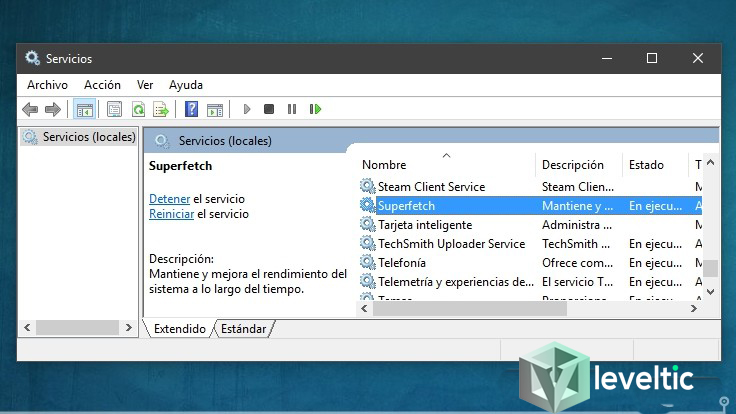Screen dimensions: 736x414
Task: Open the Ayuda menu
Action: tap(185, 85)
